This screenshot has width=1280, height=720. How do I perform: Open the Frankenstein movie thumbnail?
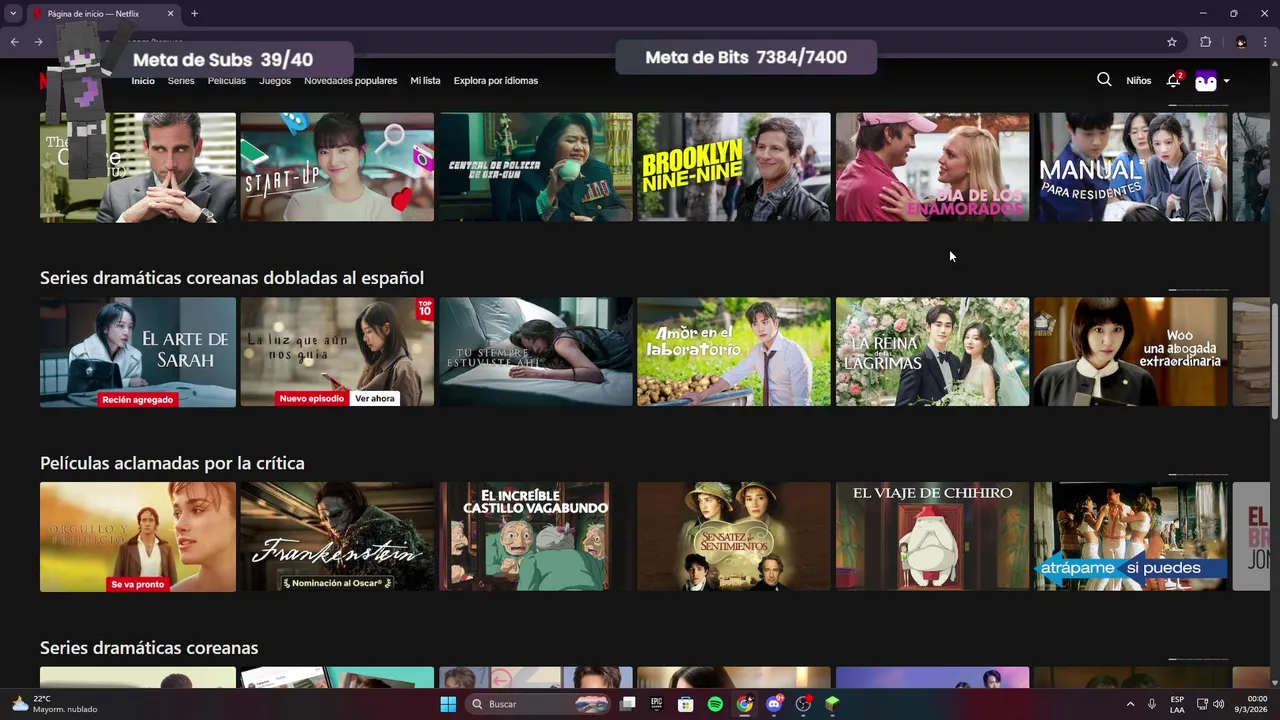(x=337, y=537)
